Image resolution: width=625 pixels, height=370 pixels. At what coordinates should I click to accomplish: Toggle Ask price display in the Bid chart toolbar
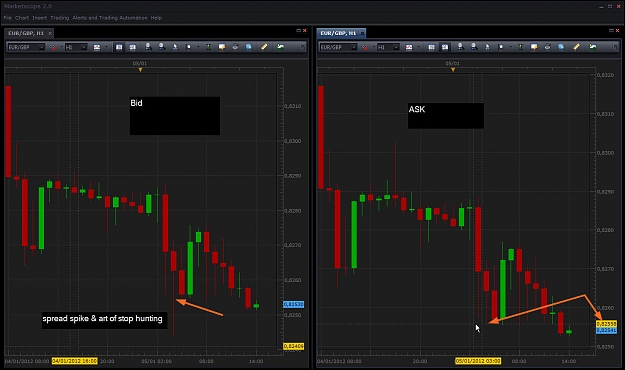click(132, 47)
